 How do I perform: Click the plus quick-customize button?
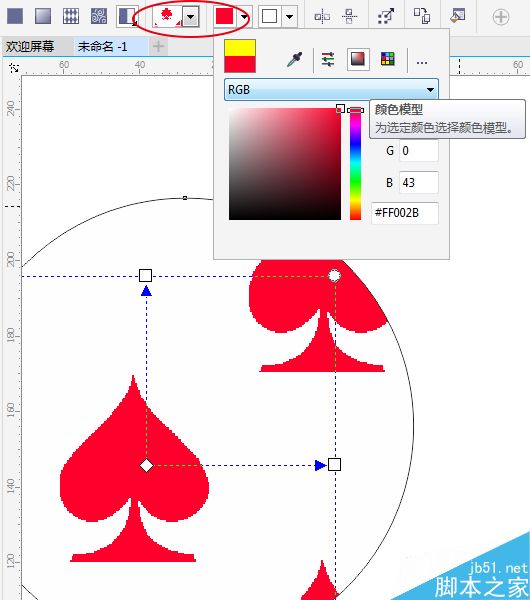(501, 17)
